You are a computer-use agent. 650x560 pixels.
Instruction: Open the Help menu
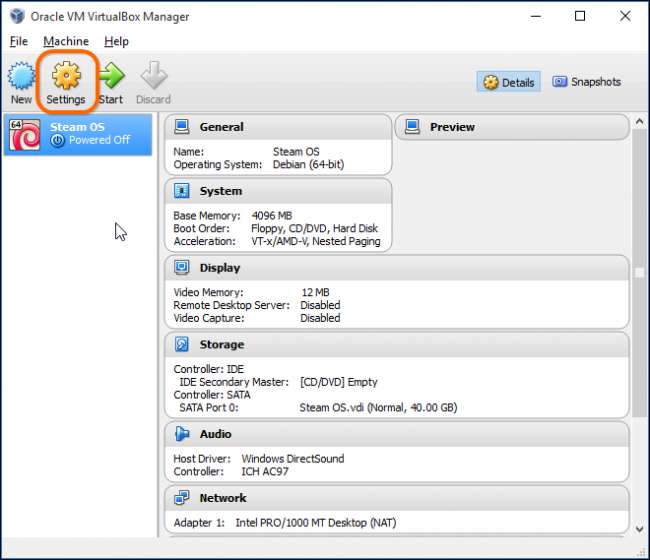117,41
